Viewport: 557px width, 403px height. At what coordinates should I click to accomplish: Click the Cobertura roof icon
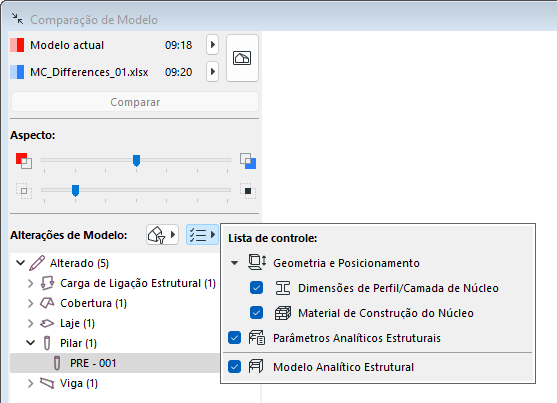click(47, 303)
